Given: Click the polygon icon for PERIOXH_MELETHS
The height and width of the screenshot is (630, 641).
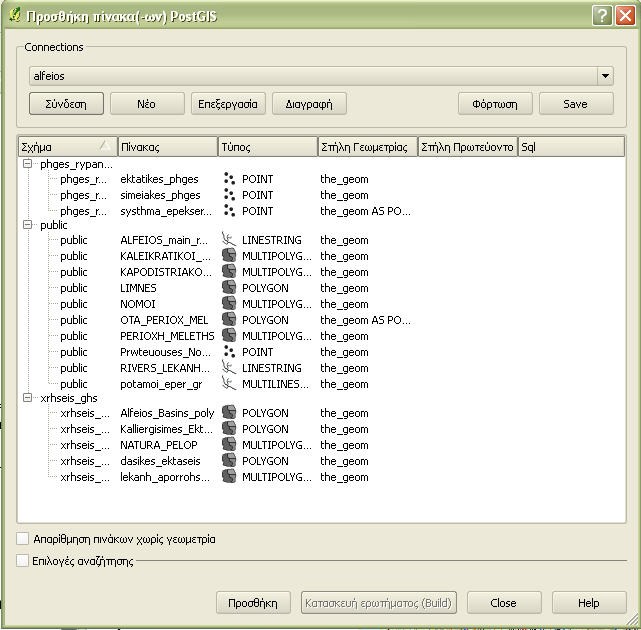Looking at the screenshot, I should [229, 335].
